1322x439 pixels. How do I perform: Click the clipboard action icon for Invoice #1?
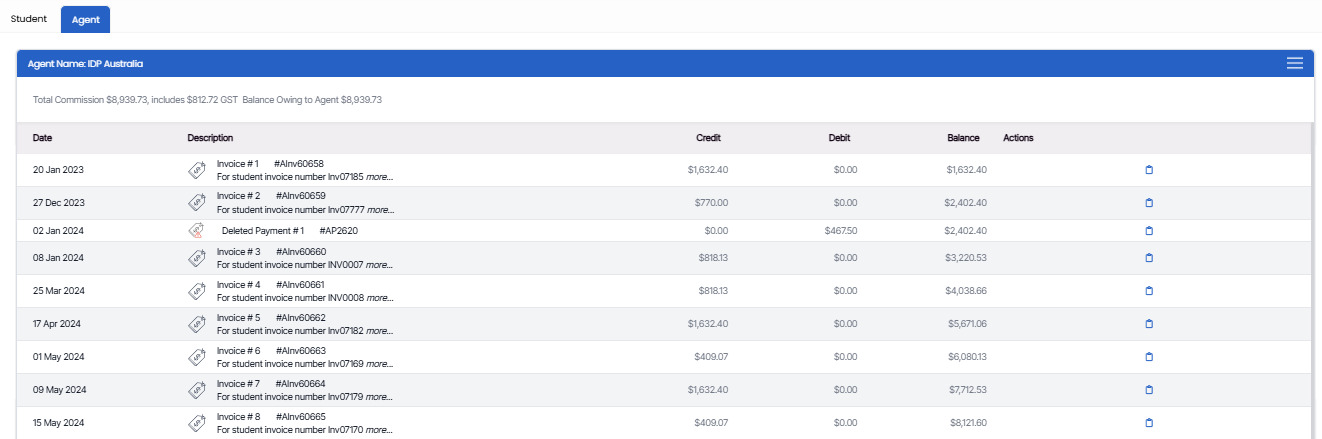[1149, 170]
